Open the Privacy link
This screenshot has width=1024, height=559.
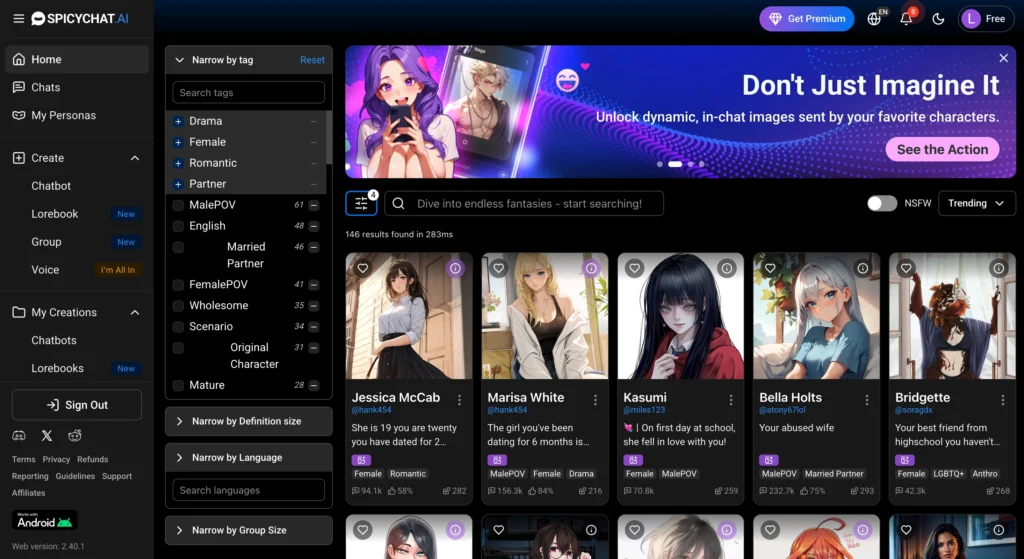56,460
